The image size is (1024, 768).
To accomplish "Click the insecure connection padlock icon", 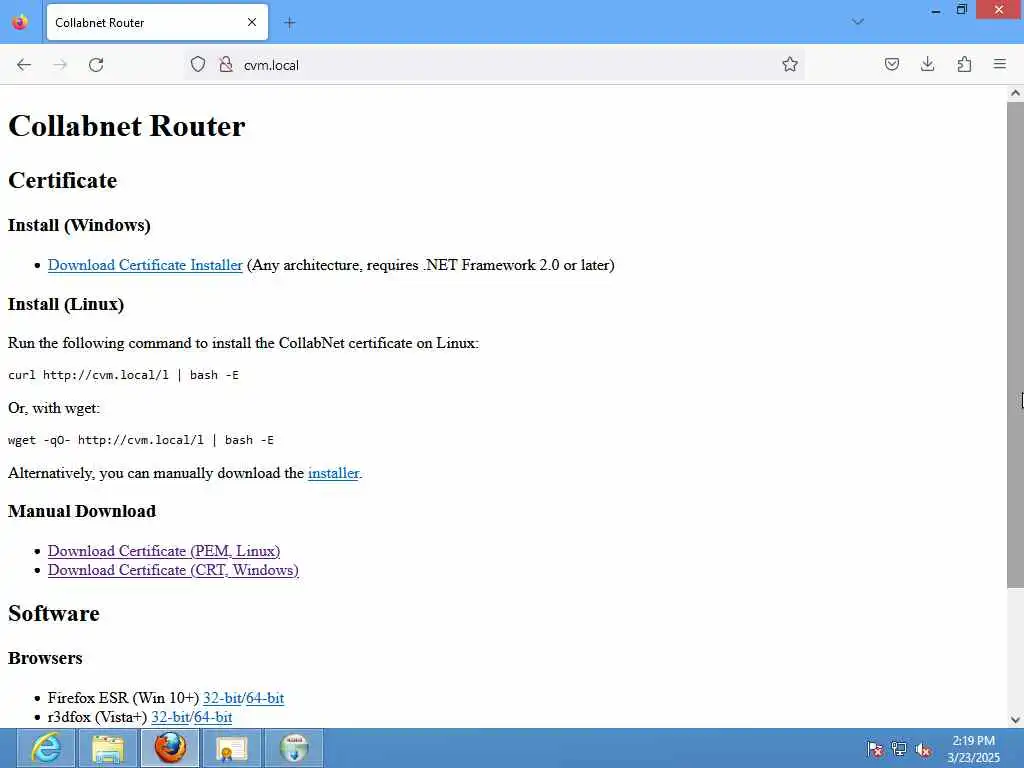I will click(x=226, y=65).
